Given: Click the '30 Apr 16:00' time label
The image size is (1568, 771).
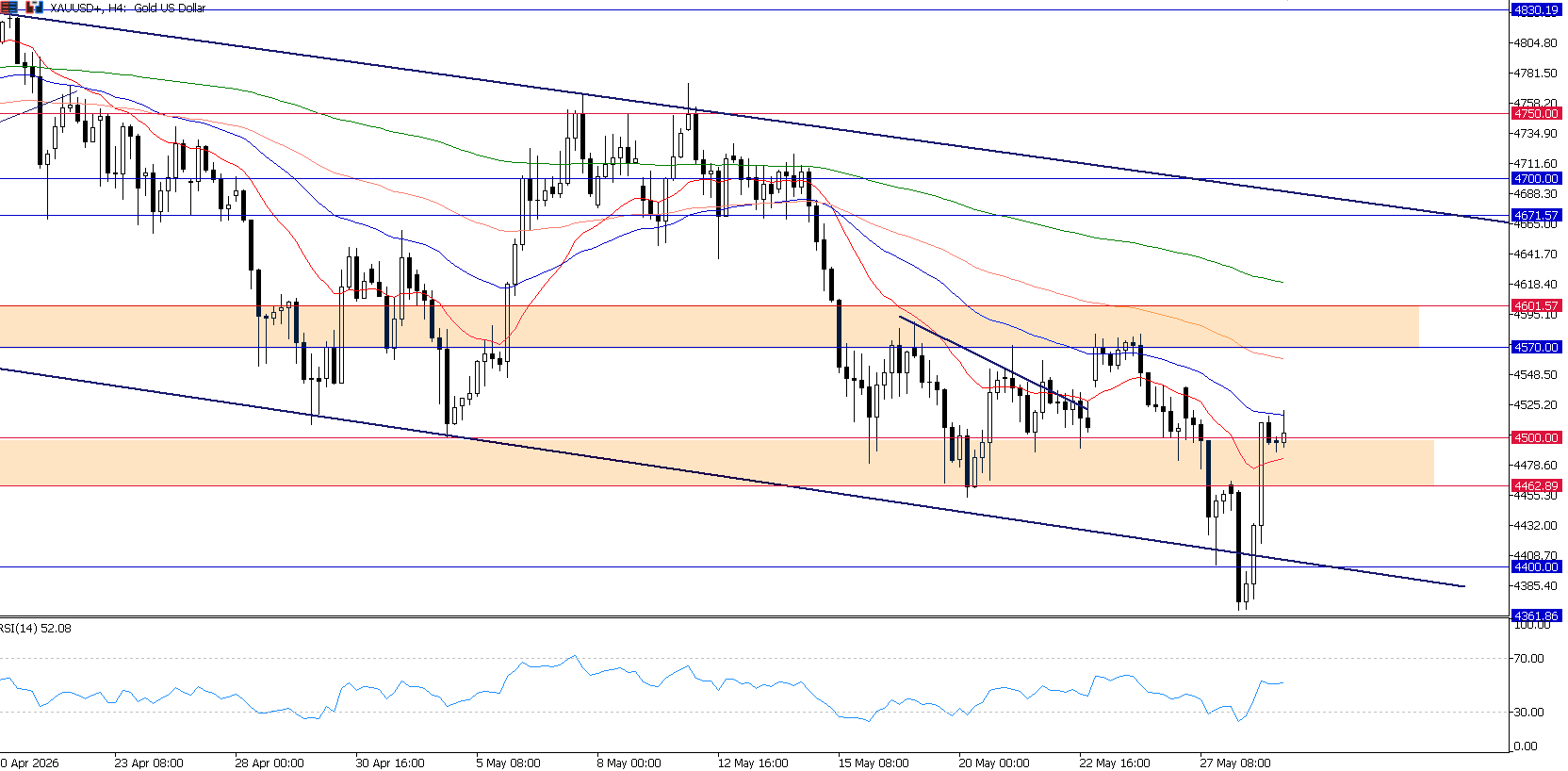Looking at the screenshot, I should pyautogui.click(x=390, y=763).
